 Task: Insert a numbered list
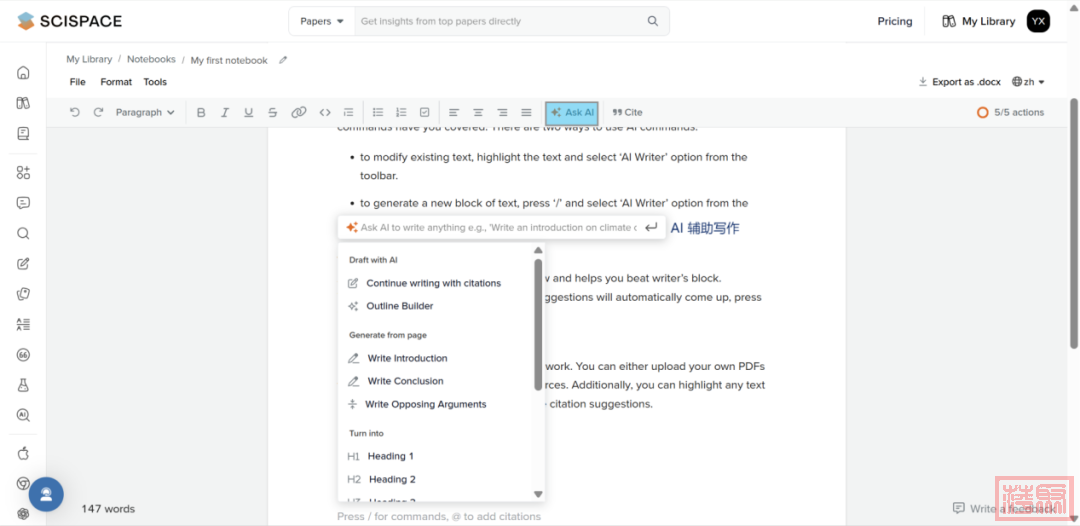[x=401, y=113]
